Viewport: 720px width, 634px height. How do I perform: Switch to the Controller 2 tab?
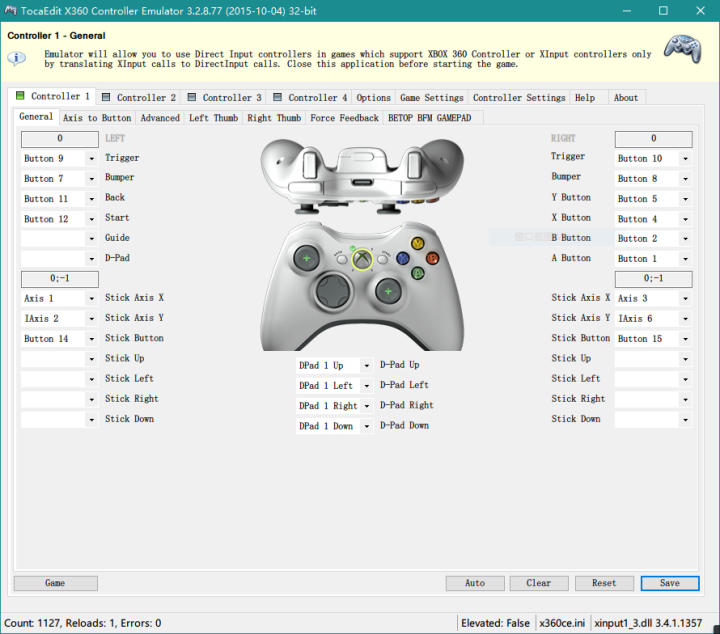click(x=140, y=97)
